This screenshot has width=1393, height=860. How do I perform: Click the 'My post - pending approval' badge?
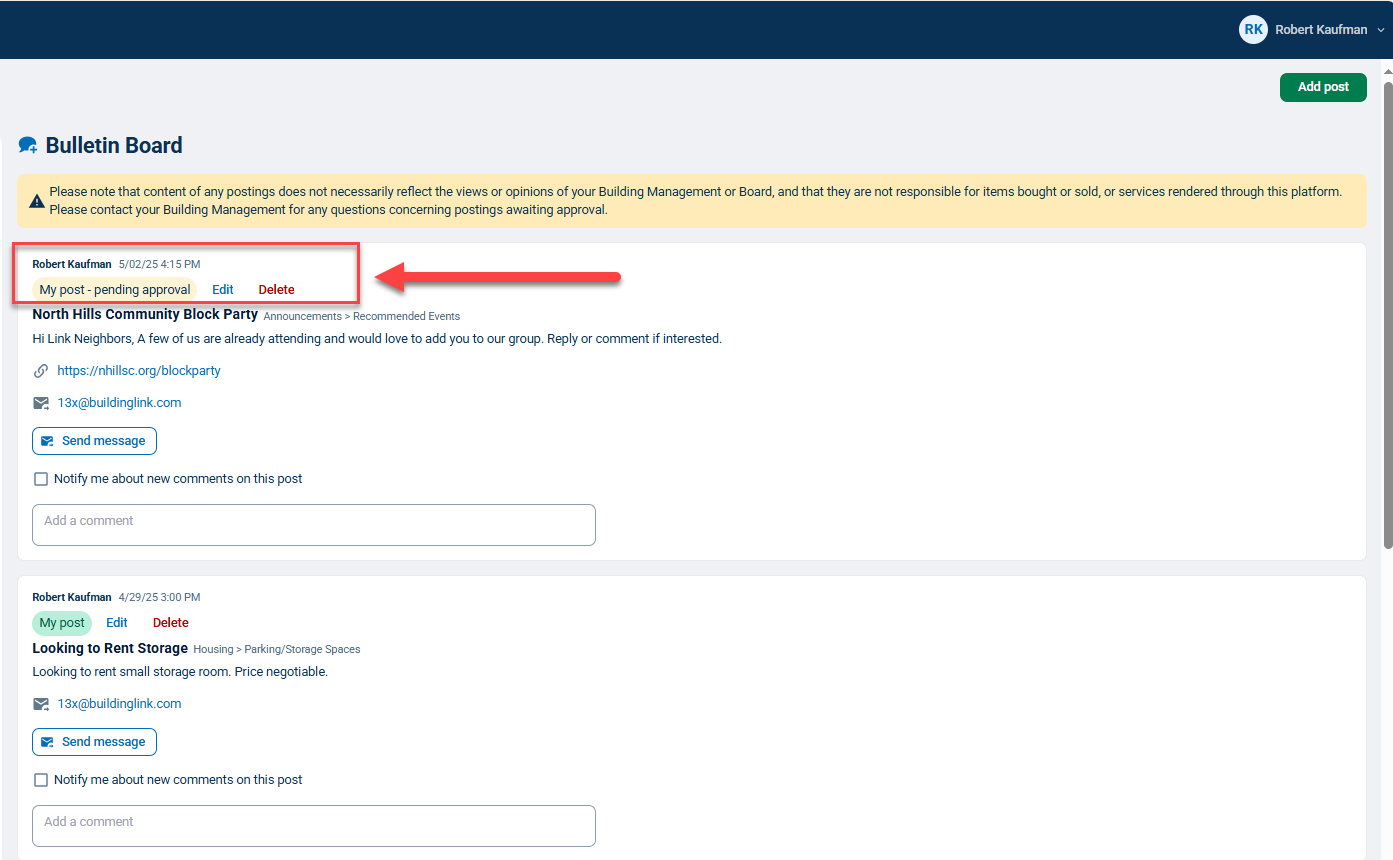pos(115,290)
